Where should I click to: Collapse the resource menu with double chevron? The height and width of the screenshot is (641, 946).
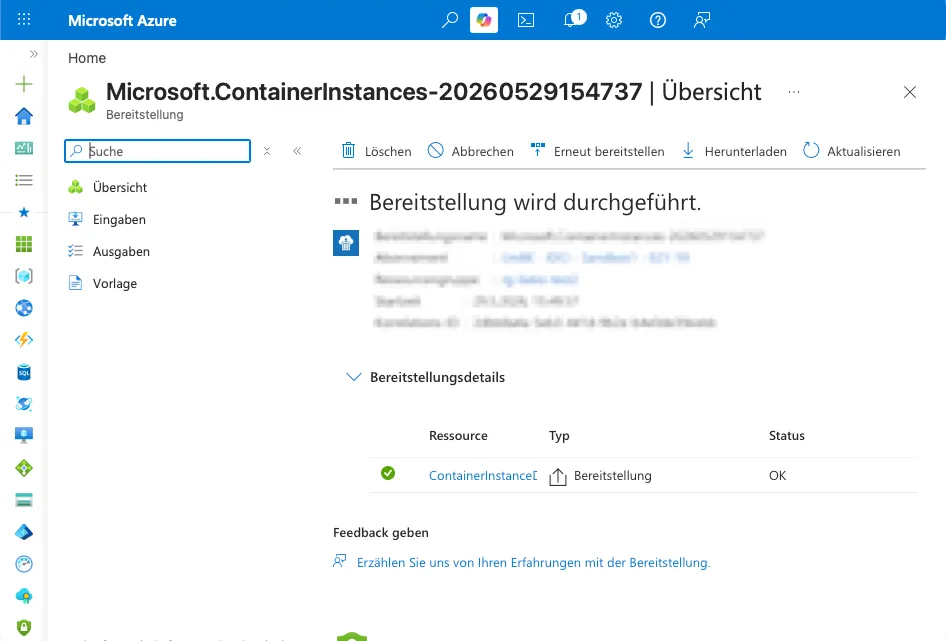[x=297, y=151]
